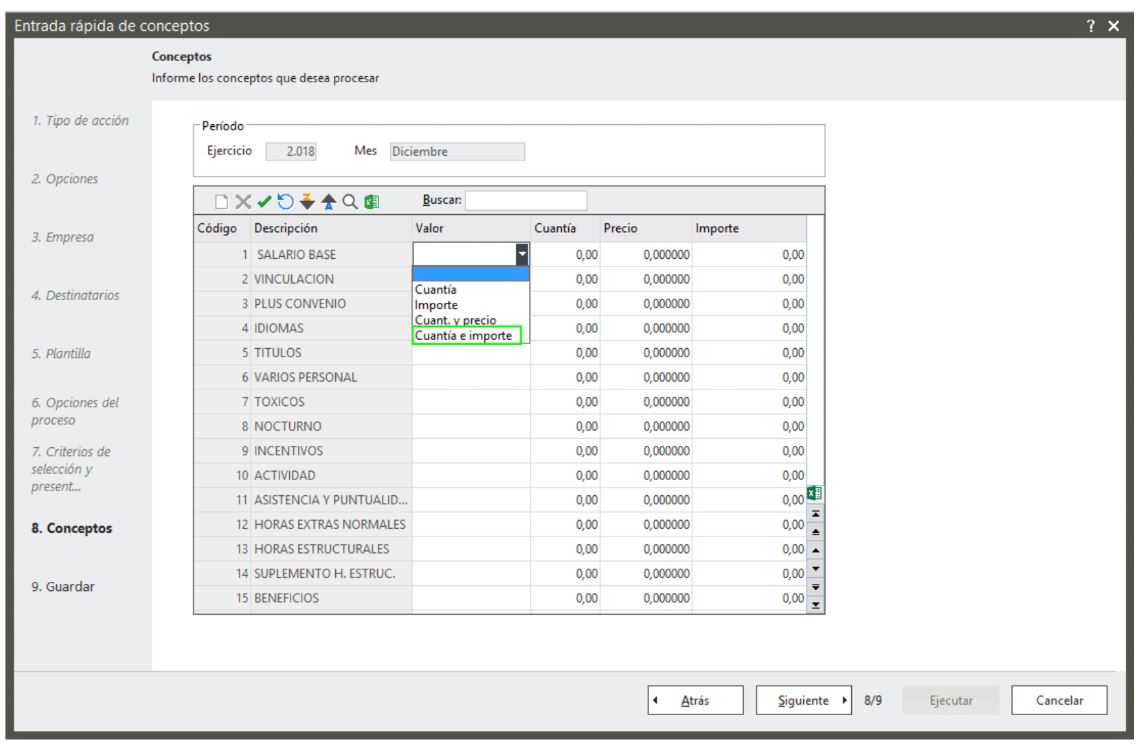Choose 'Importe' from the Valor list
Screen dimensions: 1145x747
[470, 305]
